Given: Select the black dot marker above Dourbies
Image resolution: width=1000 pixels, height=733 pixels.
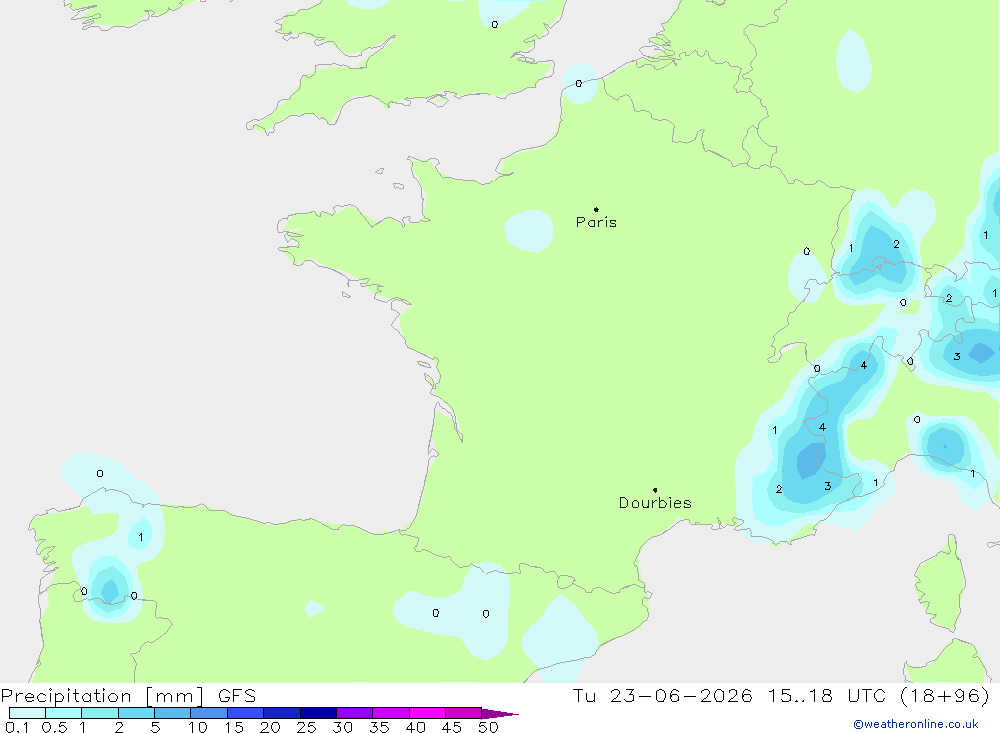Looking at the screenshot, I should 655,490.
